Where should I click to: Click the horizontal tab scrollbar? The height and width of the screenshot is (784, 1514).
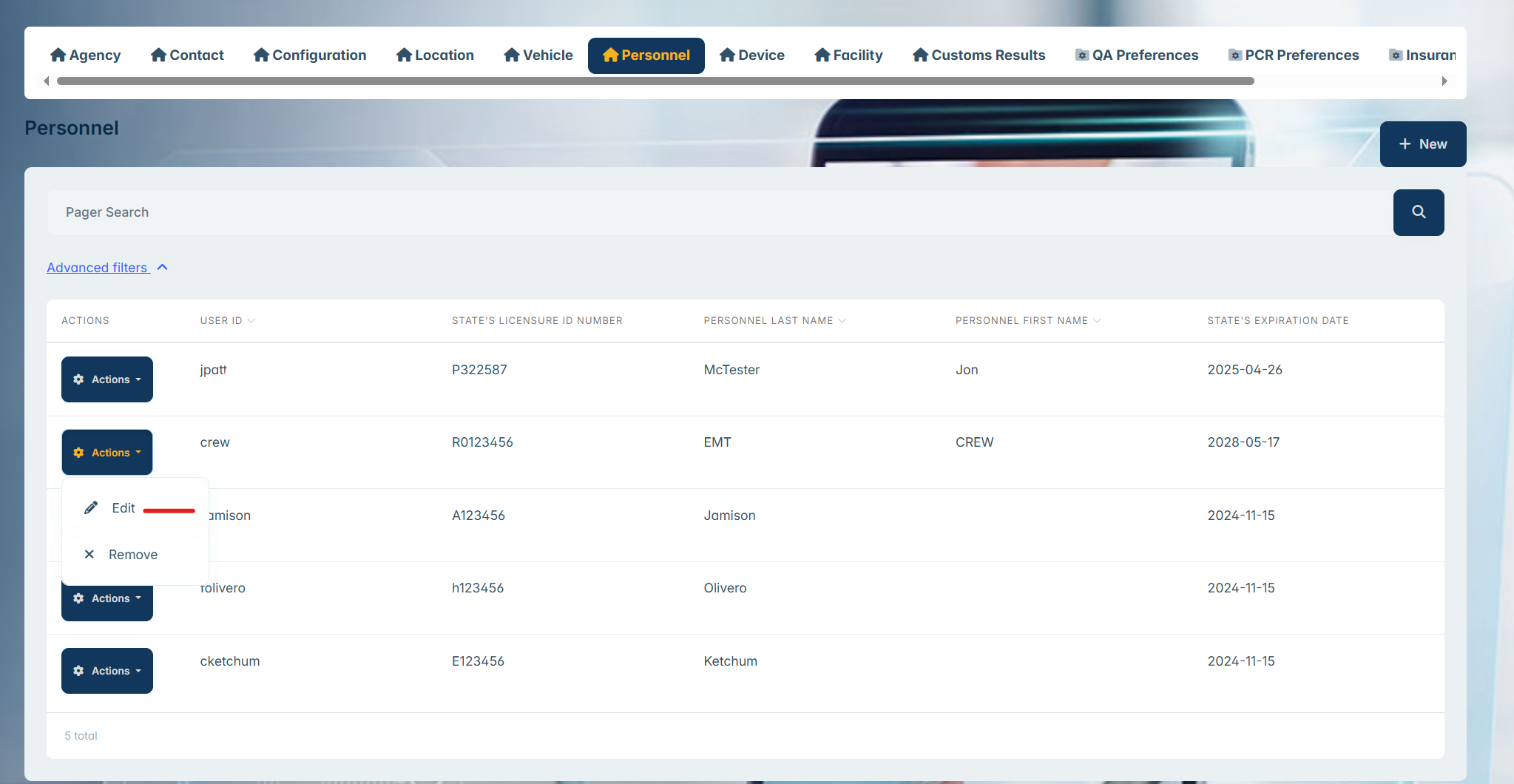click(x=655, y=81)
